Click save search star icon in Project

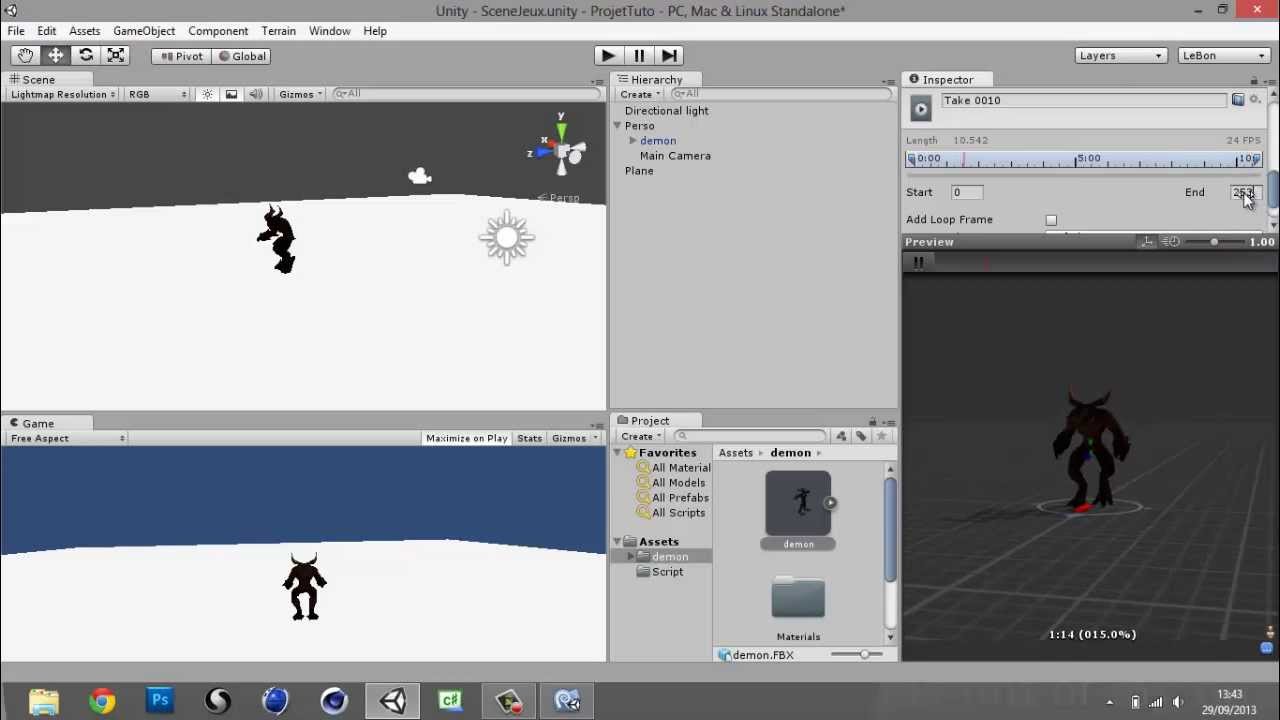point(881,437)
